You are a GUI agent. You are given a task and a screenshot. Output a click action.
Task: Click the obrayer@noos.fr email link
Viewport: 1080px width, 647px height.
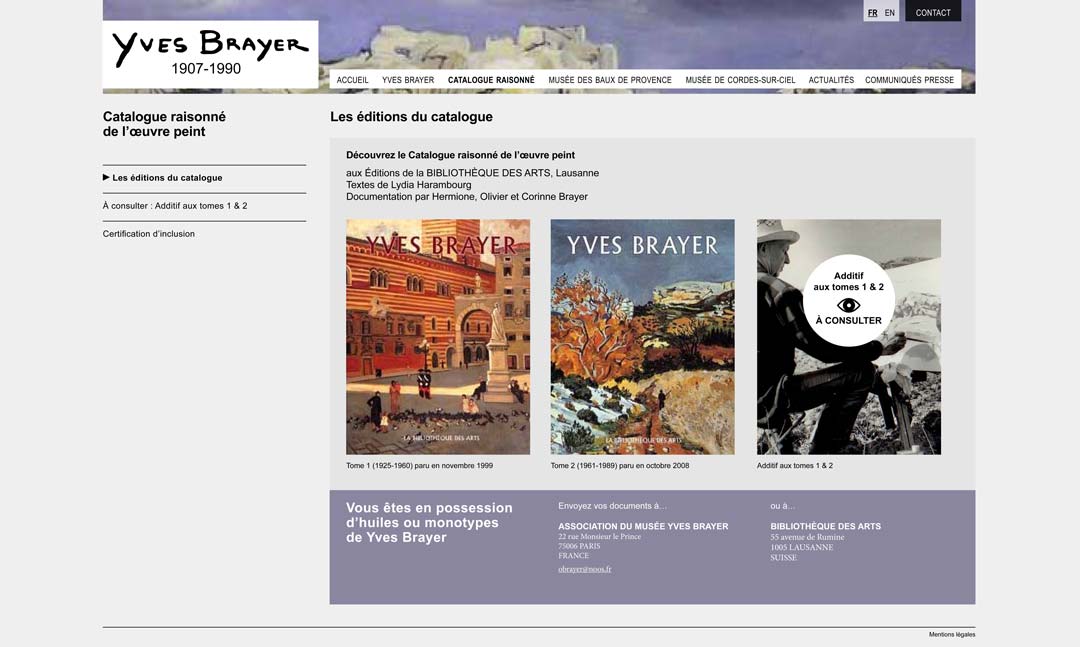[x=585, y=569]
